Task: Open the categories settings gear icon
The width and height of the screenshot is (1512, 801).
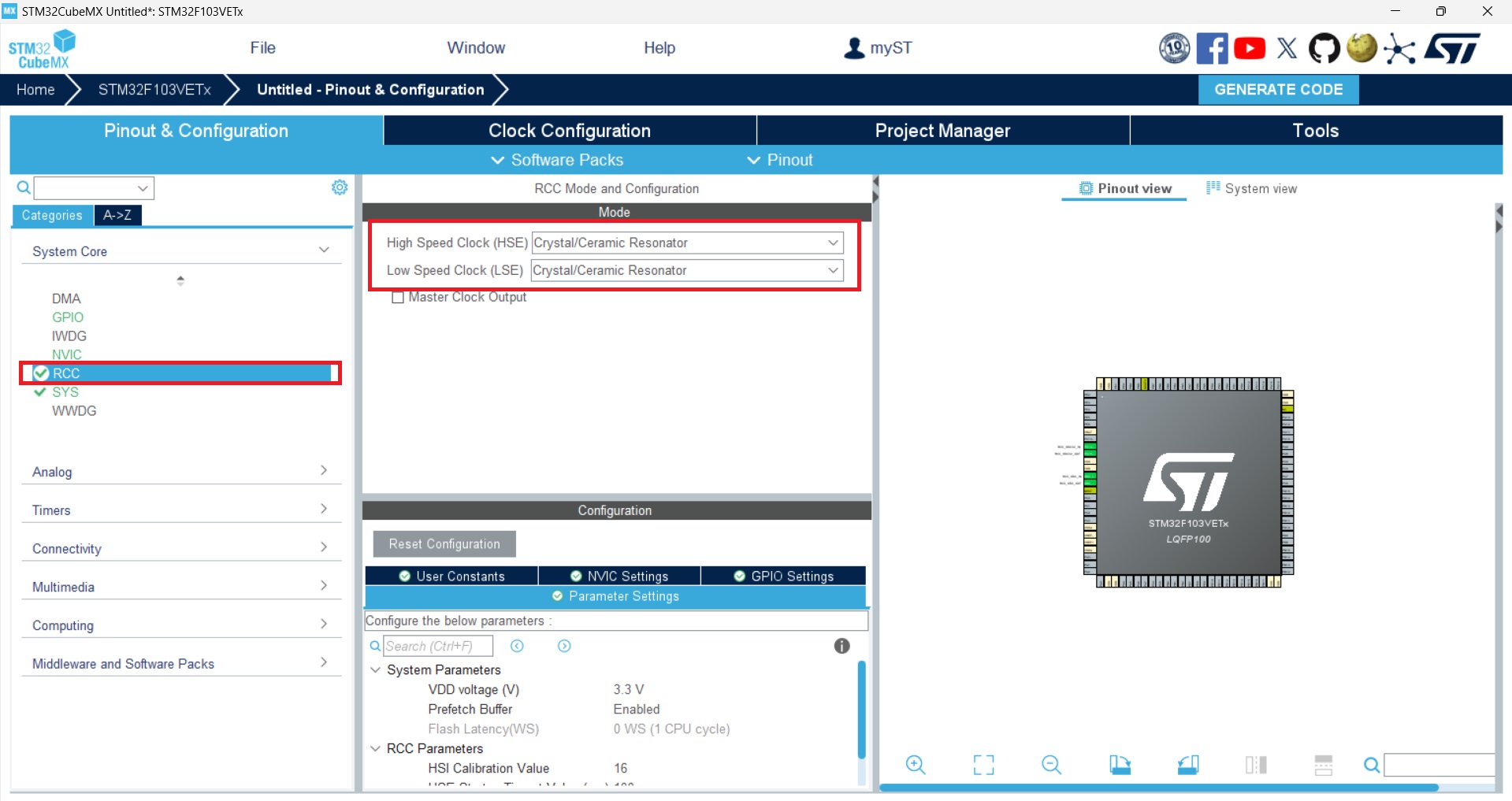Action: 340,187
